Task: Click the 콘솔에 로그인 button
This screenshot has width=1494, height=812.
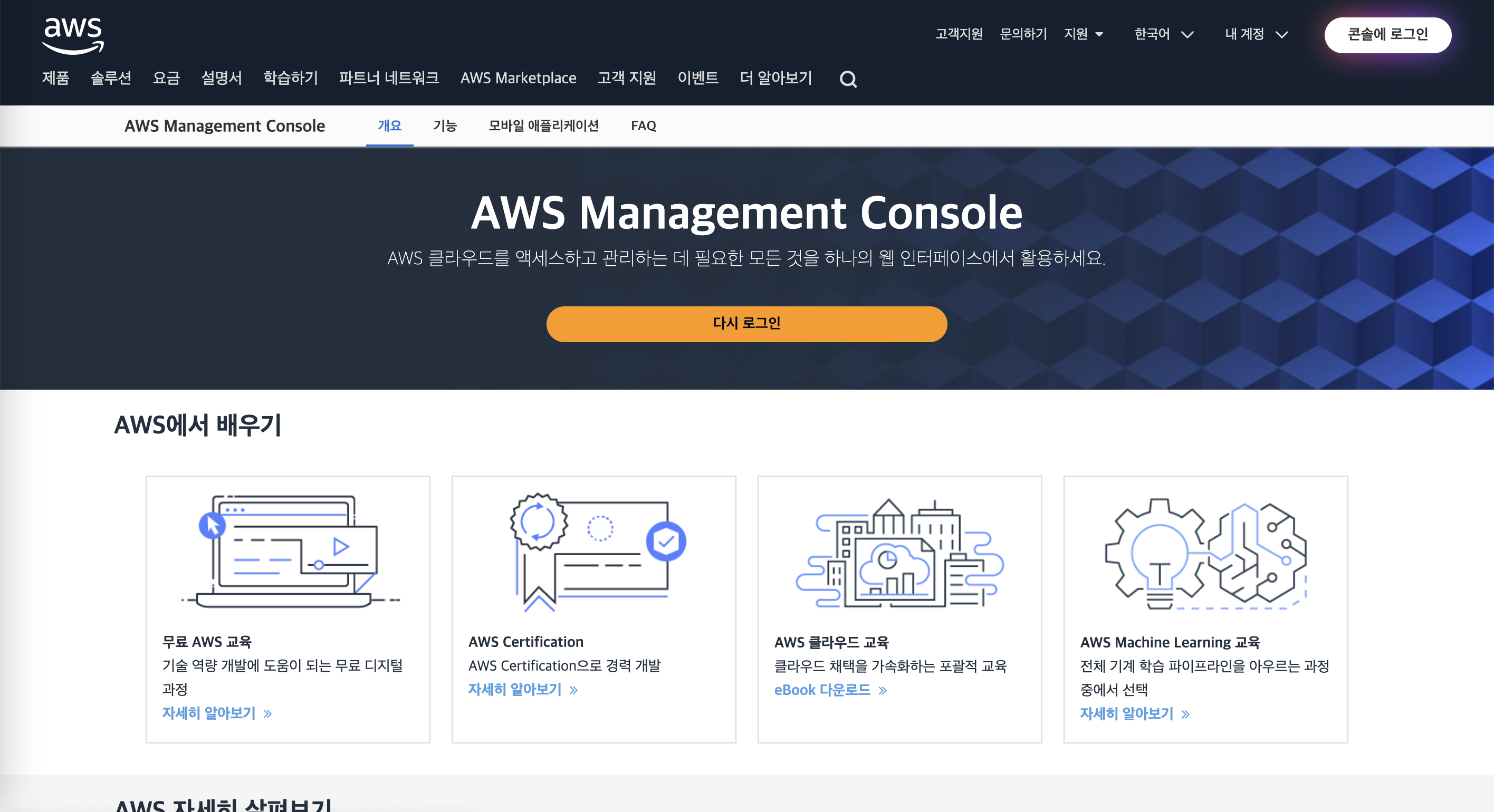Action: [1387, 35]
